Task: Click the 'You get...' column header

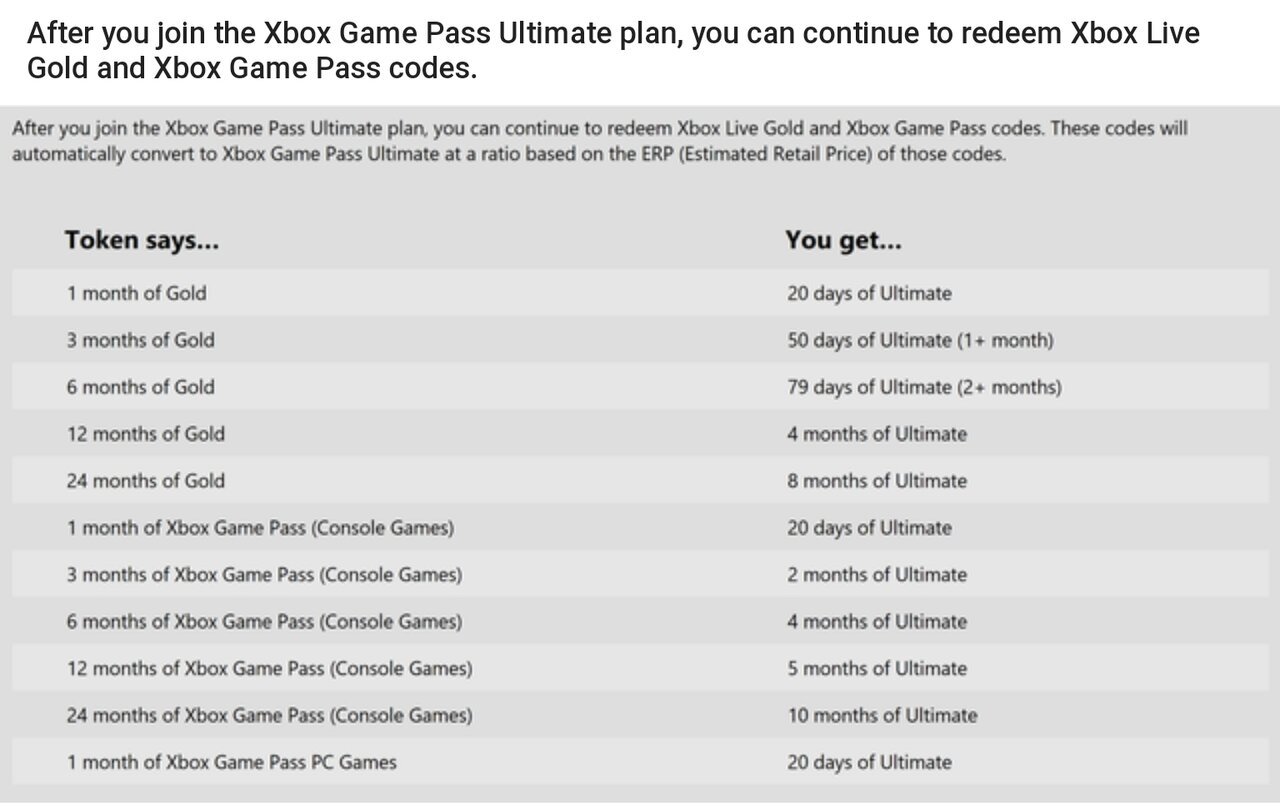Action: [x=844, y=241]
